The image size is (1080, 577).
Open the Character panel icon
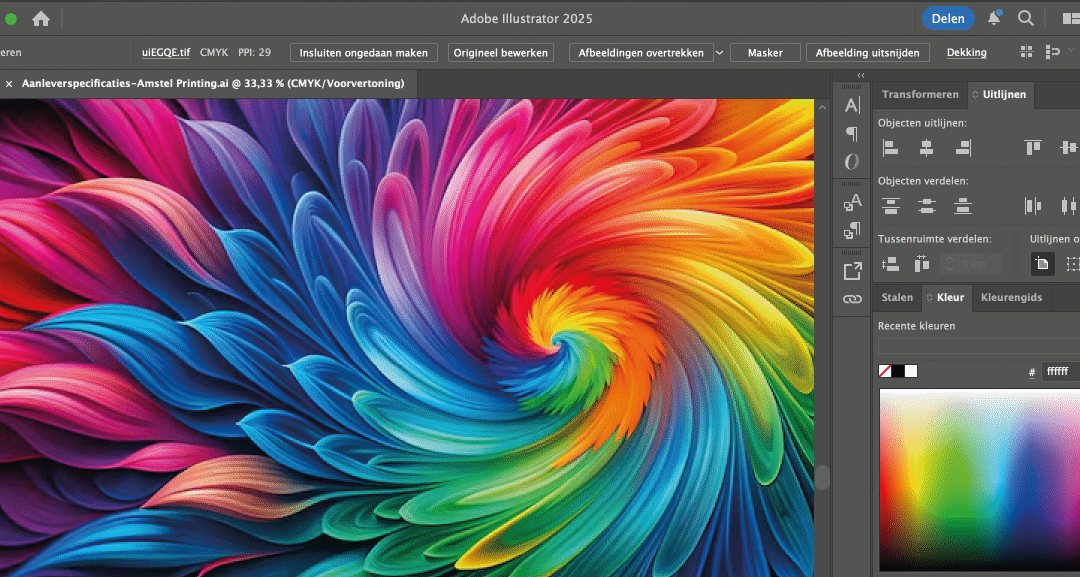point(852,105)
